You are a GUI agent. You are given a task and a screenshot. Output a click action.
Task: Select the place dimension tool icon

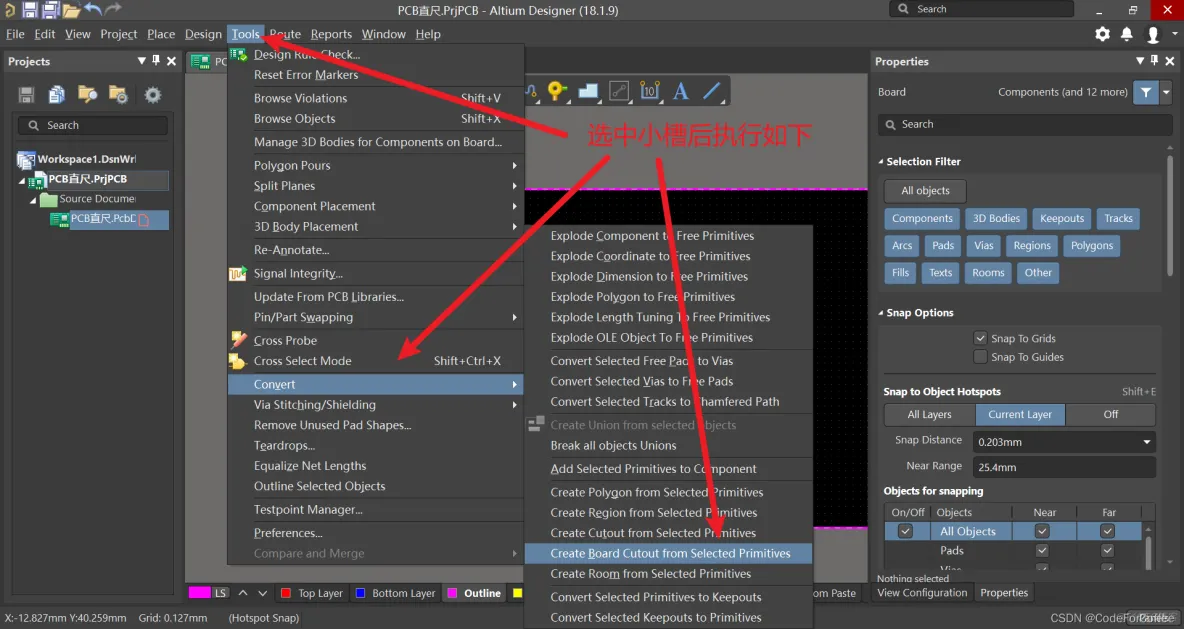(649, 91)
